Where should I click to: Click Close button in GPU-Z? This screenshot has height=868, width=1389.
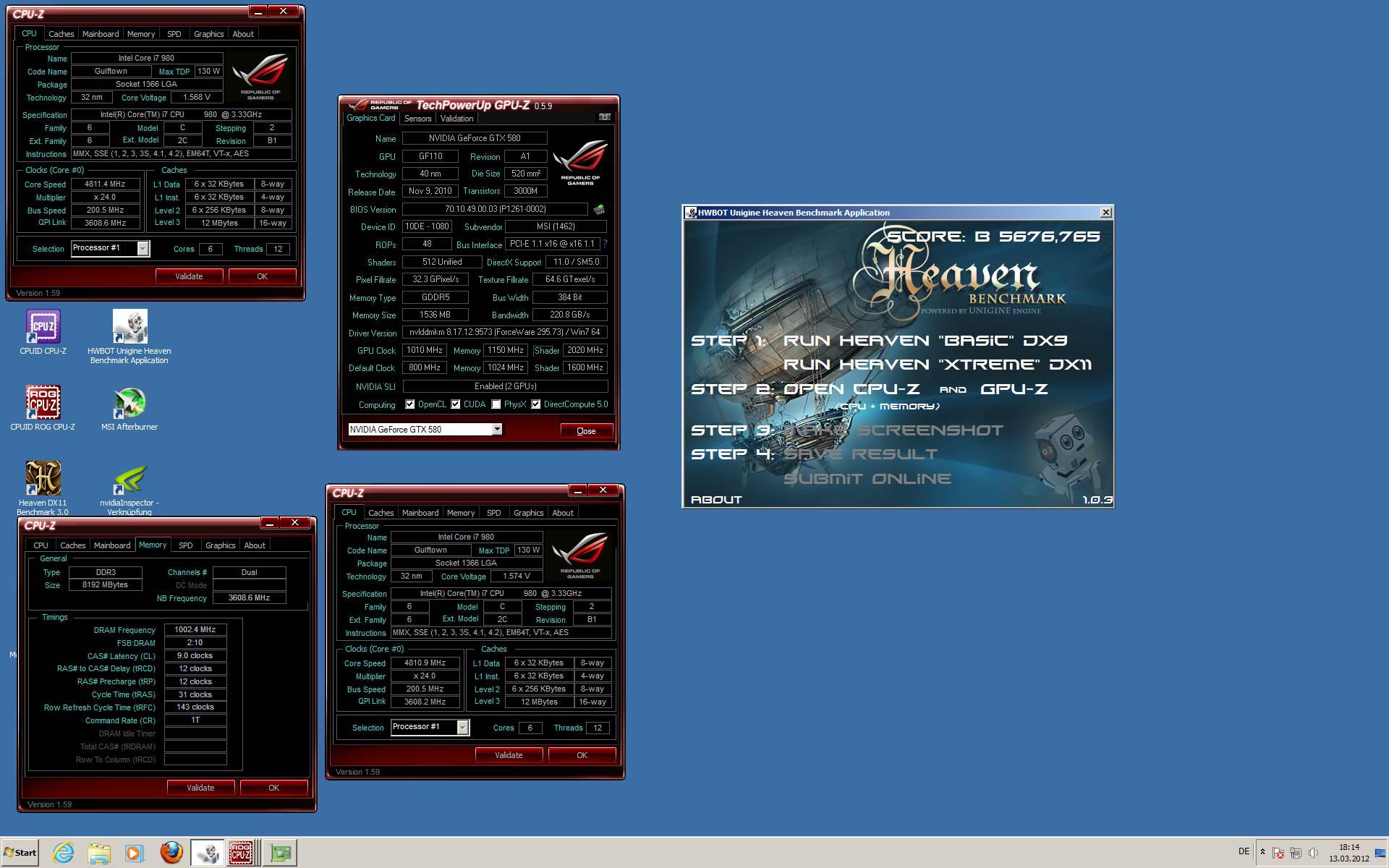click(586, 431)
